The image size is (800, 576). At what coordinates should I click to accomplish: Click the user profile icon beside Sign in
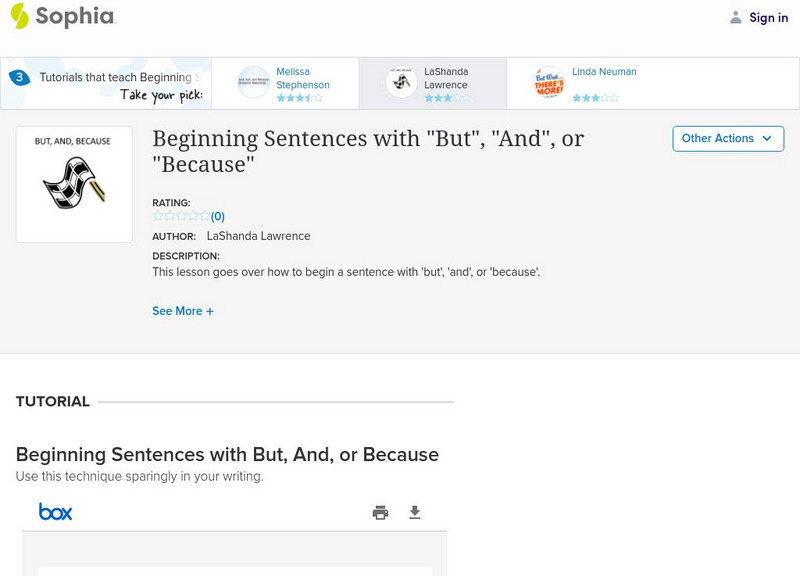tap(736, 17)
